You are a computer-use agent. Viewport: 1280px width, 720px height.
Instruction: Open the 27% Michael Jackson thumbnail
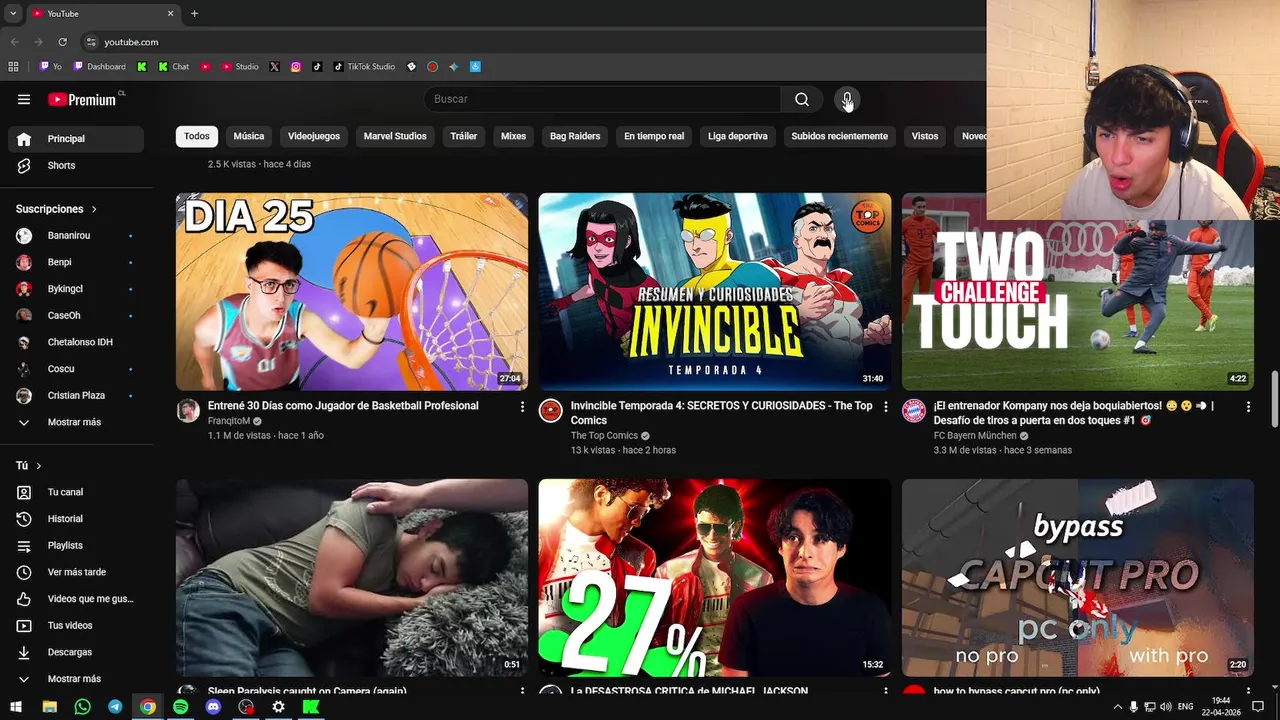click(x=715, y=577)
